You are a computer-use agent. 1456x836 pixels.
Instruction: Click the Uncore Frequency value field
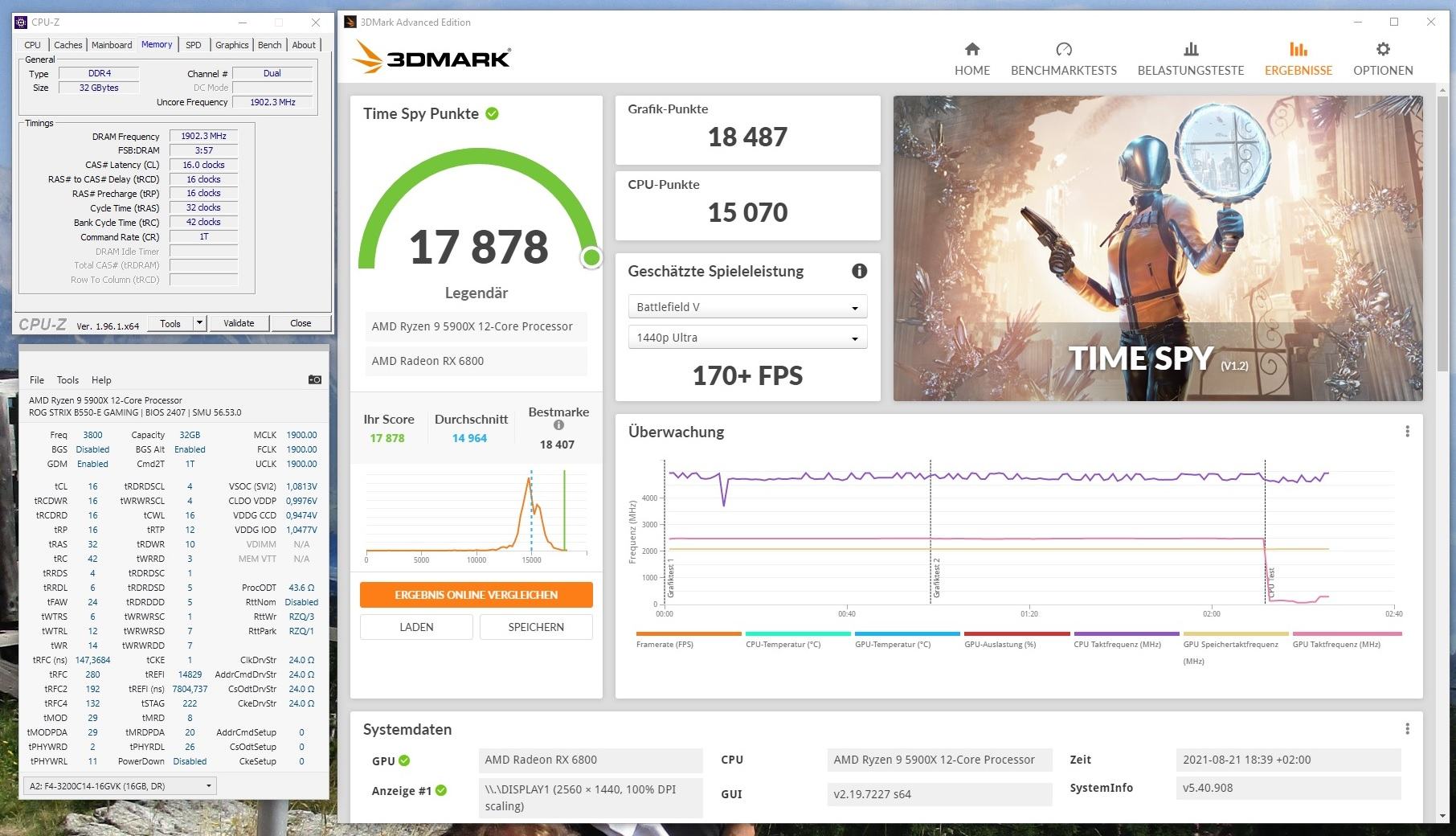(272, 102)
